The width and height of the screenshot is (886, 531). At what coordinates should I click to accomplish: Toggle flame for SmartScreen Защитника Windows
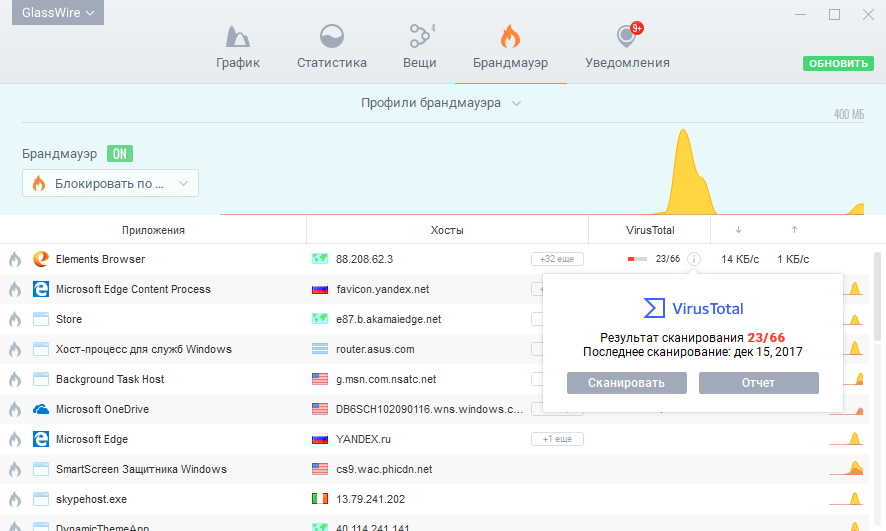coord(15,469)
